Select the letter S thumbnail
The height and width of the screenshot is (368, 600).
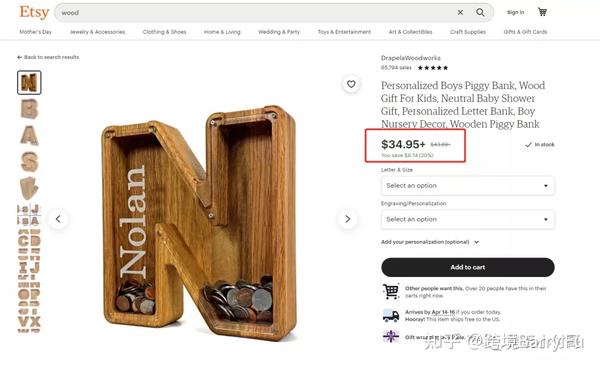click(29, 161)
